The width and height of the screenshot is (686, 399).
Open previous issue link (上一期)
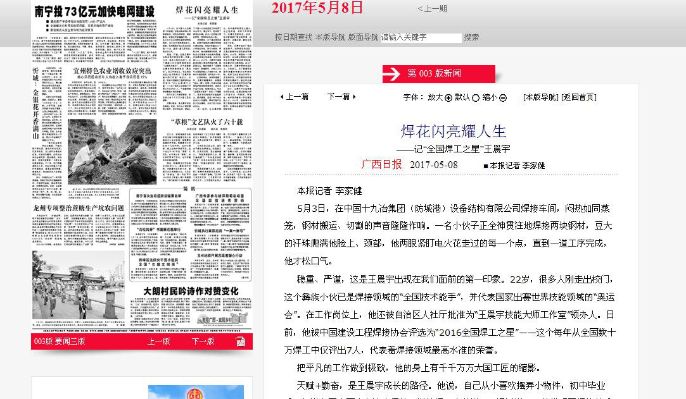(432, 8)
